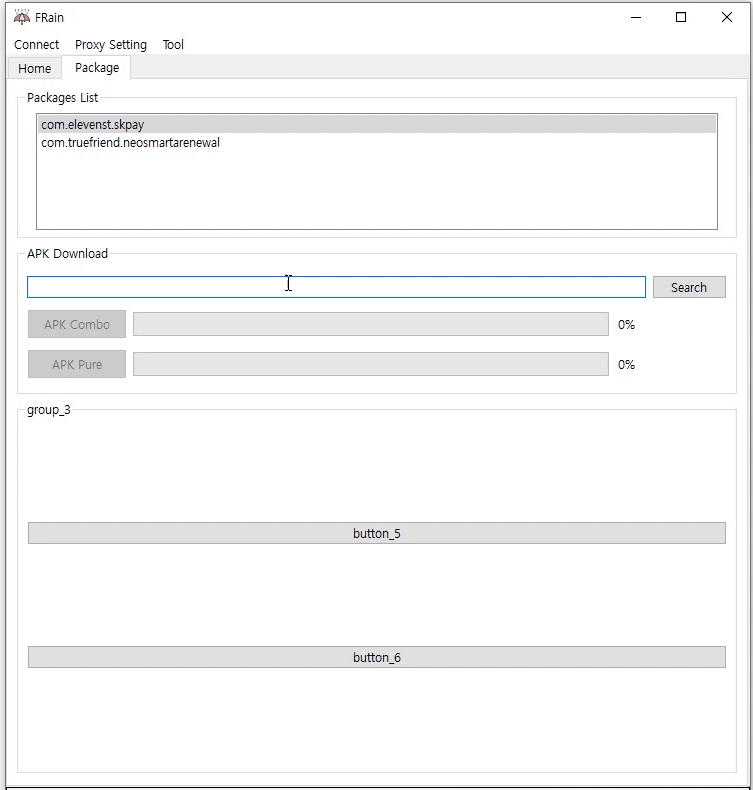The height and width of the screenshot is (790, 753).
Task: Click the APK Pure progress bar
Action: [371, 364]
